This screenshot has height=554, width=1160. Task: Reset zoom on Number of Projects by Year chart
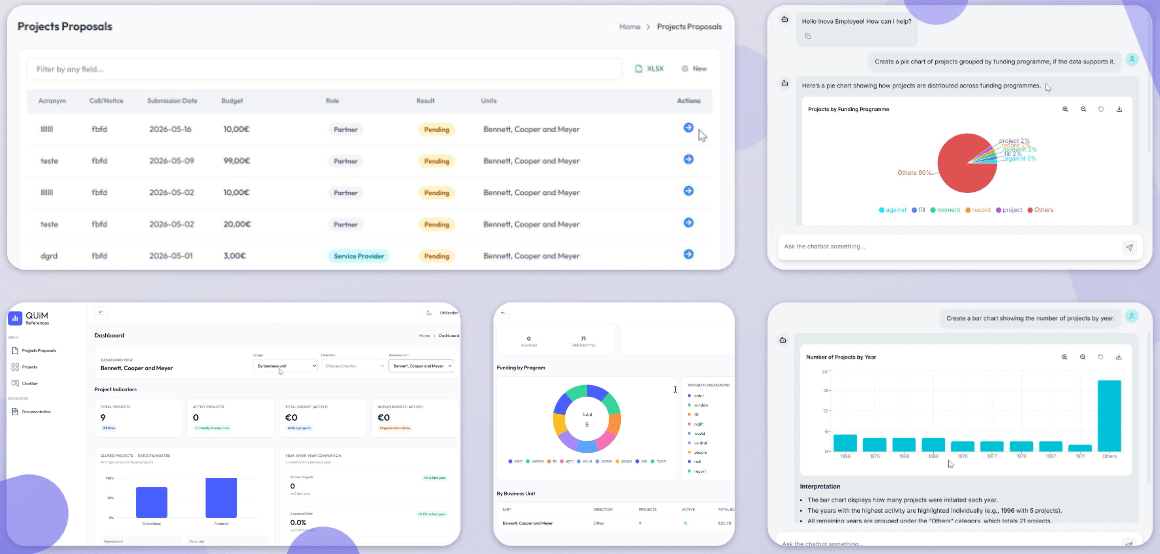point(1101,357)
